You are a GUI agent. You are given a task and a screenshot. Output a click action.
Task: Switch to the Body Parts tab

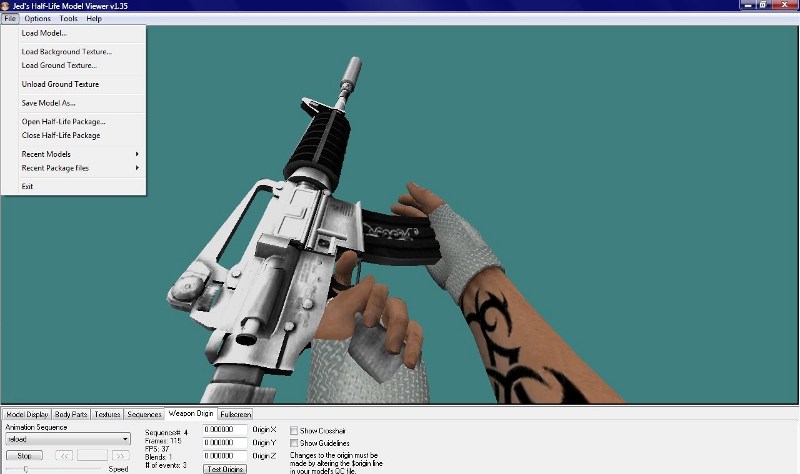coord(72,413)
